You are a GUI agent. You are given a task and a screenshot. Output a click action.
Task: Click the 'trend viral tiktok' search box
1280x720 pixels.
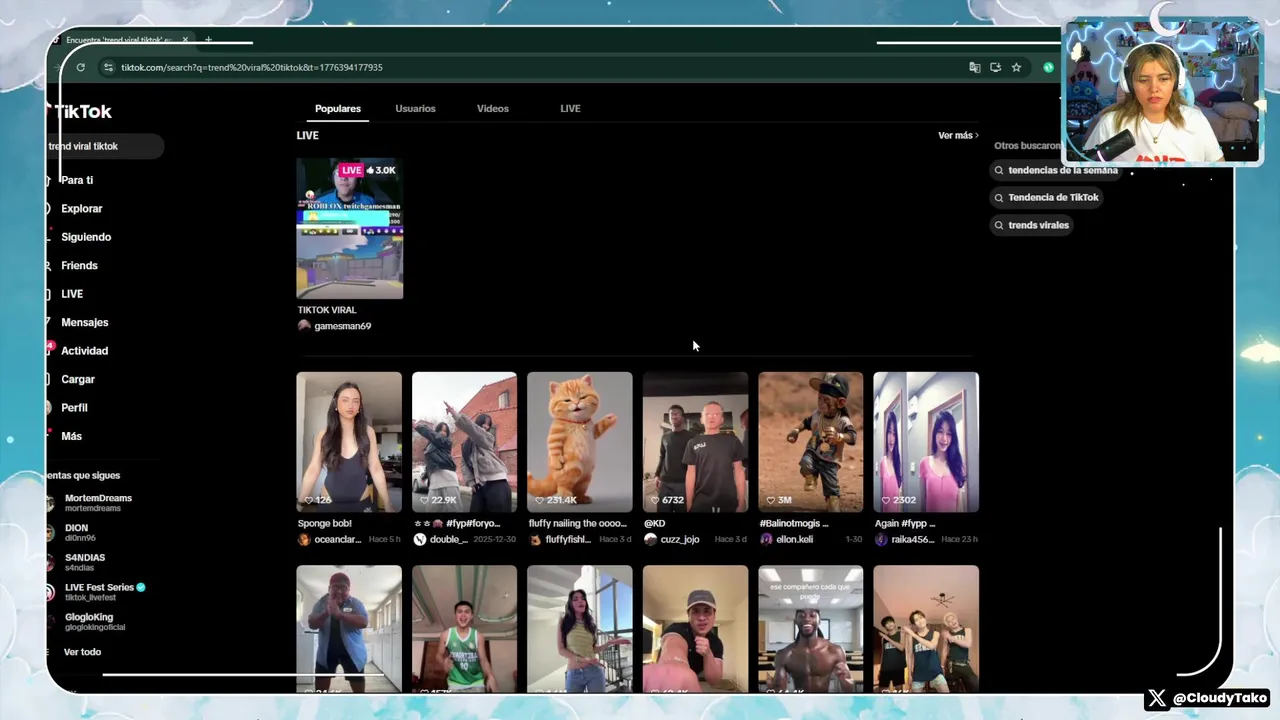pos(104,146)
